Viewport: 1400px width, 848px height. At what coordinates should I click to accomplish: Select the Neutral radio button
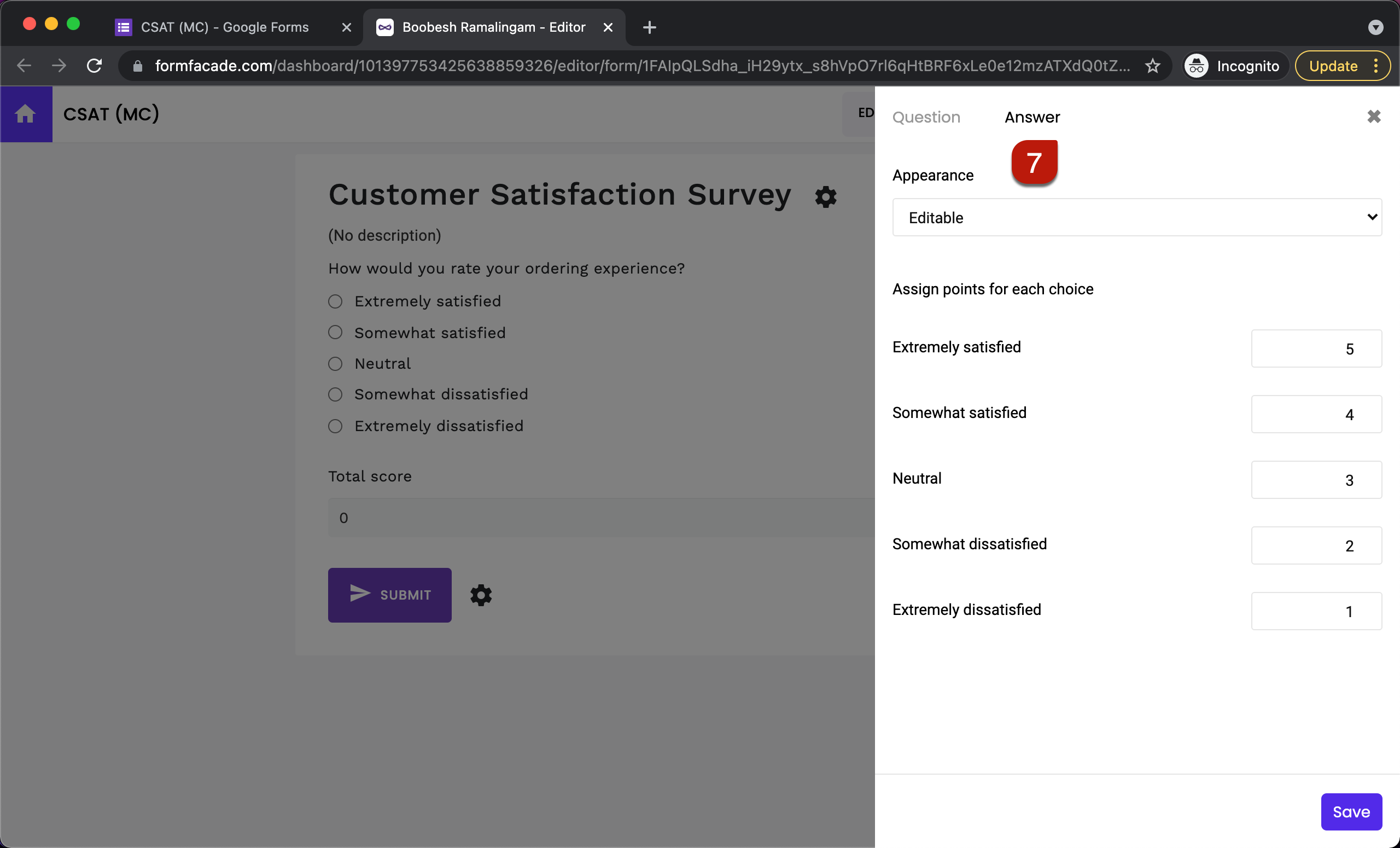[335, 364]
